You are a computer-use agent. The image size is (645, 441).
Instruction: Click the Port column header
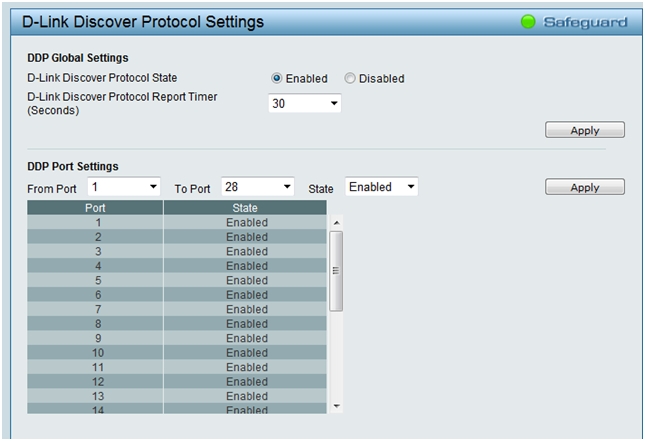point(95,208)
